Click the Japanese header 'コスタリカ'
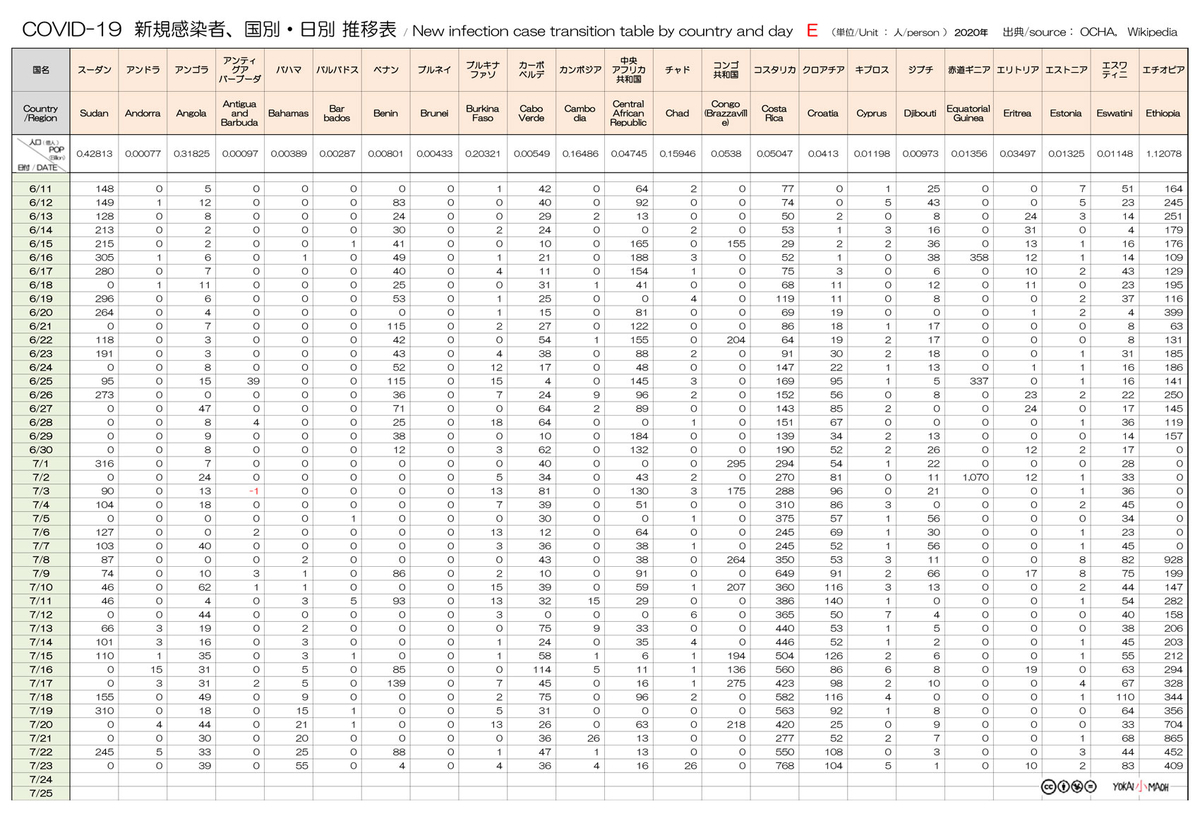The image size is (1200, 816). pyautogui.click(x=774, y=71)
